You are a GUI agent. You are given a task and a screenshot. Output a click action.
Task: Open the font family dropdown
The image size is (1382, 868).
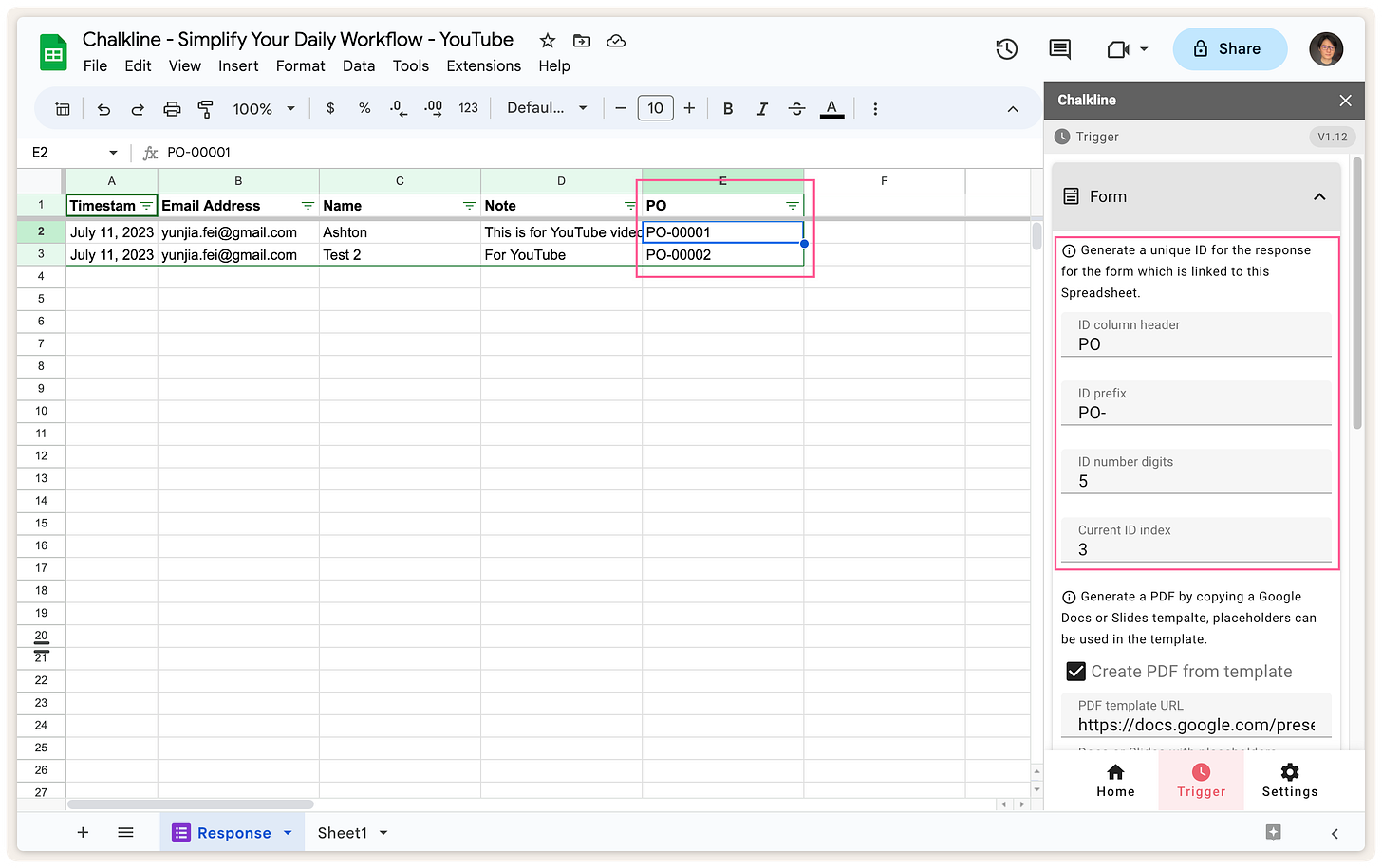tap(547, 108)
